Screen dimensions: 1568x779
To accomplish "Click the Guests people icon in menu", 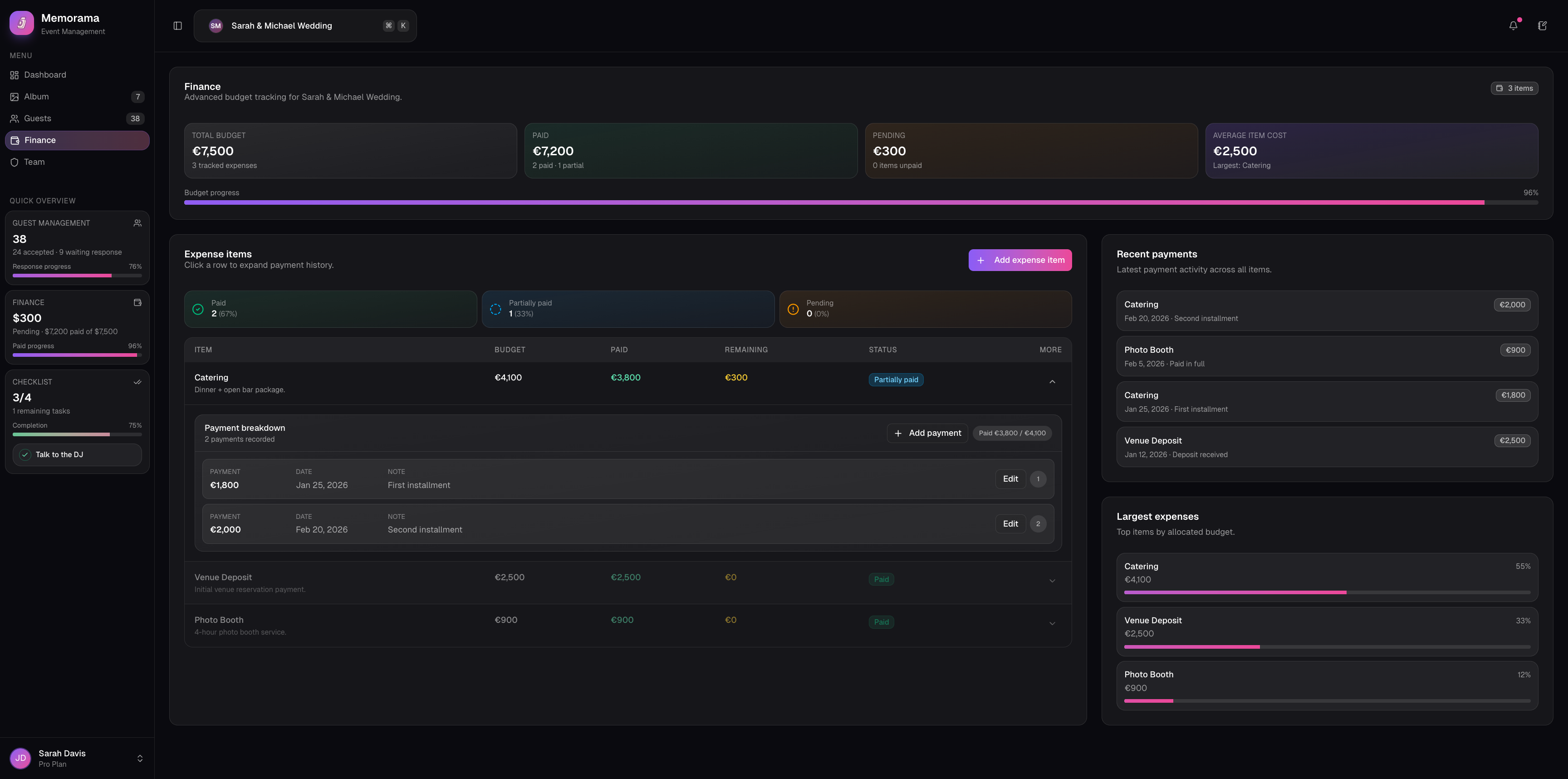I will tap(15, 119).
